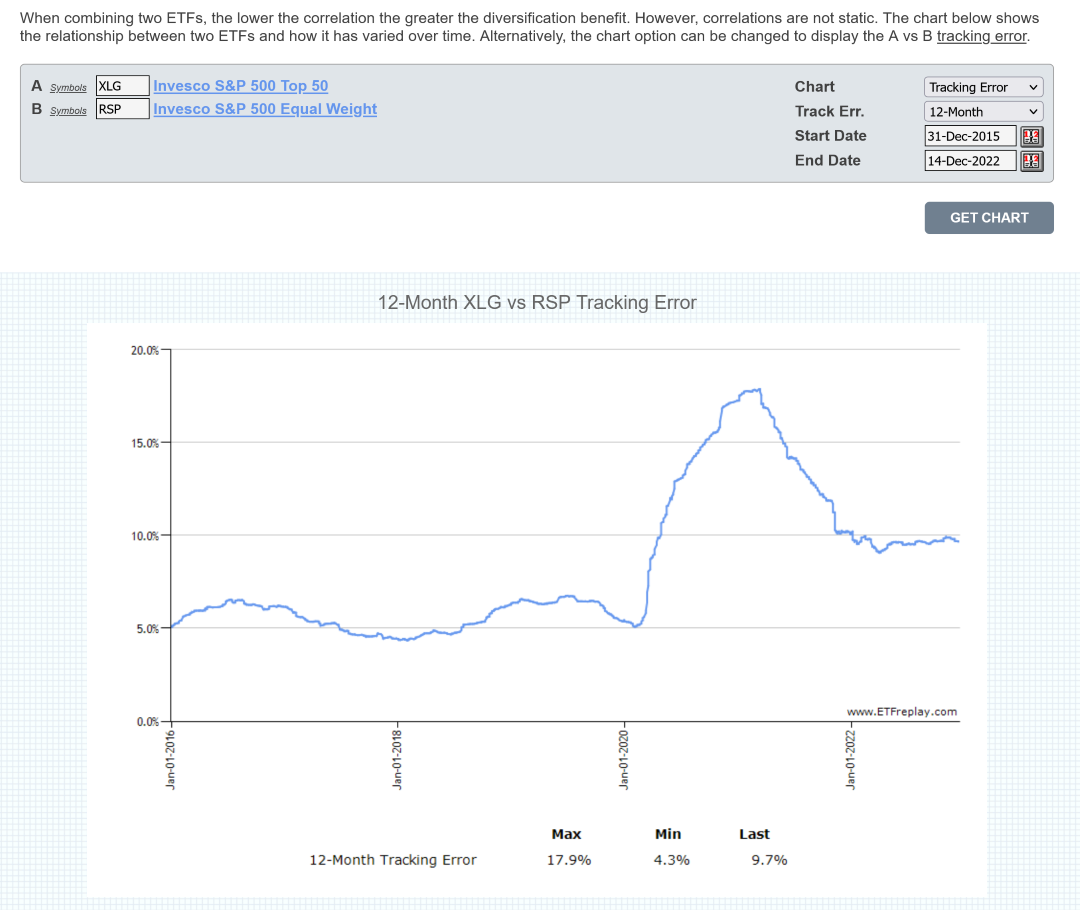This screenshot has width=1080, height=910.
Task: Click the Start Date label
Action: [830, 136]
